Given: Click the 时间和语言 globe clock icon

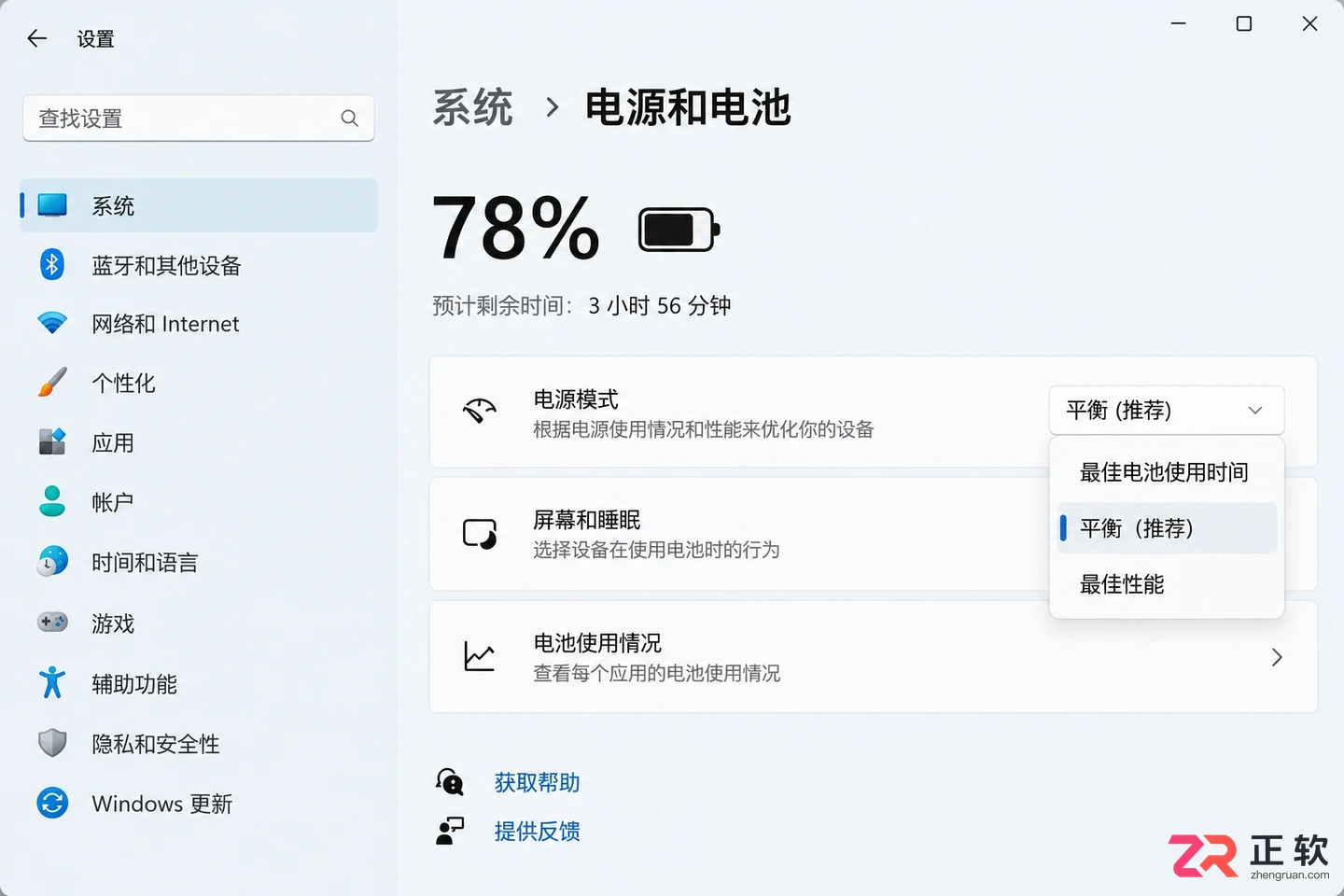Looking at the screenshot, I should [52, 561].
